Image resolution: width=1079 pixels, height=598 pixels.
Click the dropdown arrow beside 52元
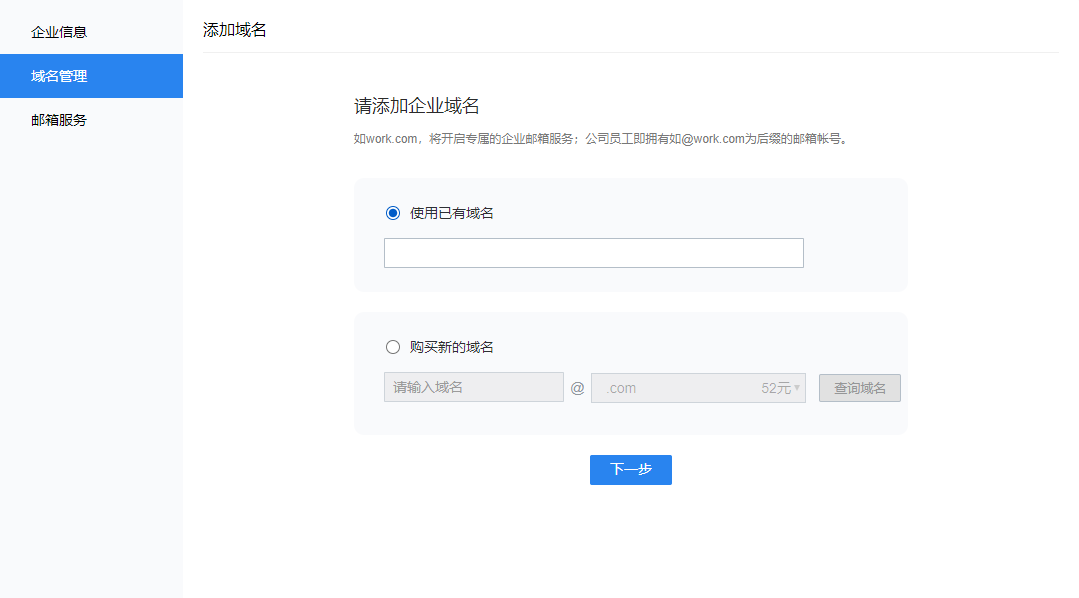tap(797, 388)
